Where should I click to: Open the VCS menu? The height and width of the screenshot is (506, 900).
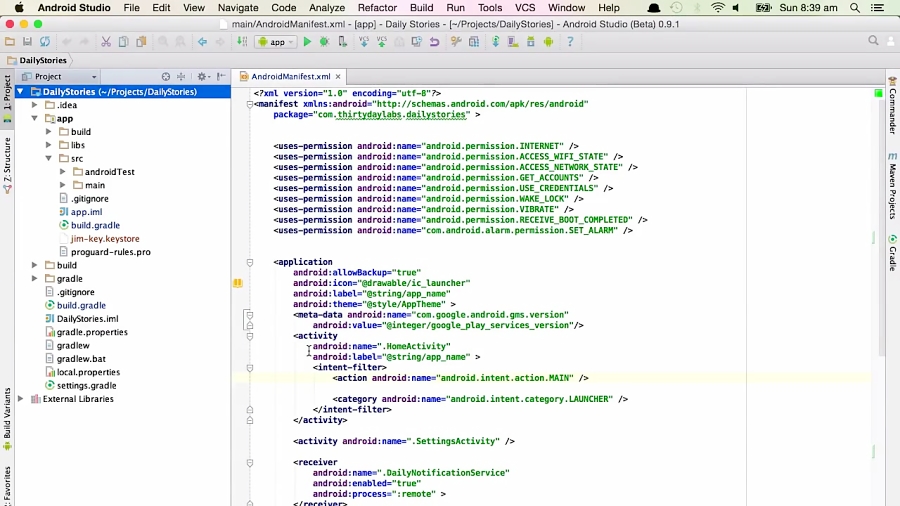(525, 8)
